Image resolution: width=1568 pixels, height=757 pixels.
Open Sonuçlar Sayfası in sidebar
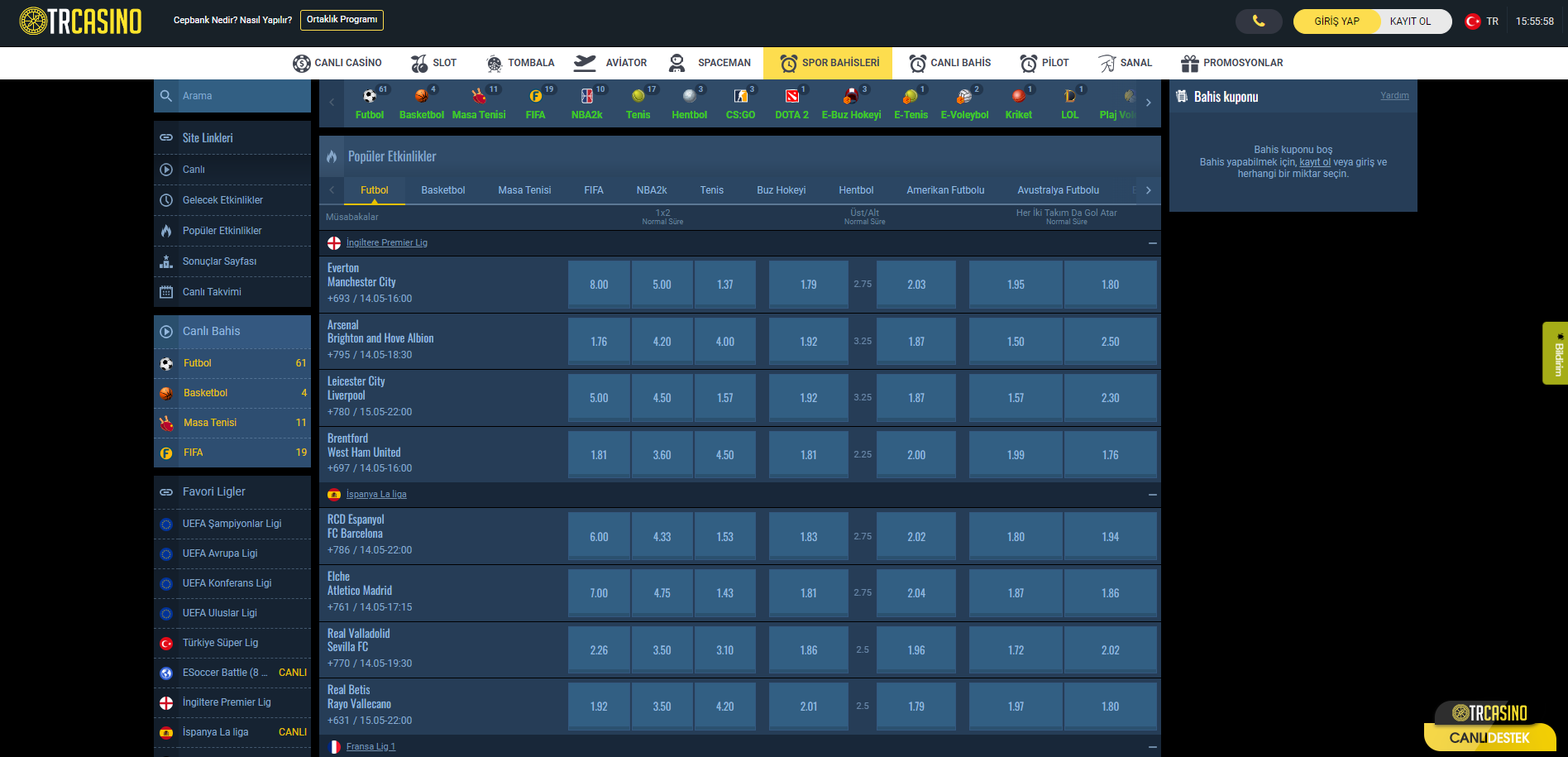click(x=232, y=261)
